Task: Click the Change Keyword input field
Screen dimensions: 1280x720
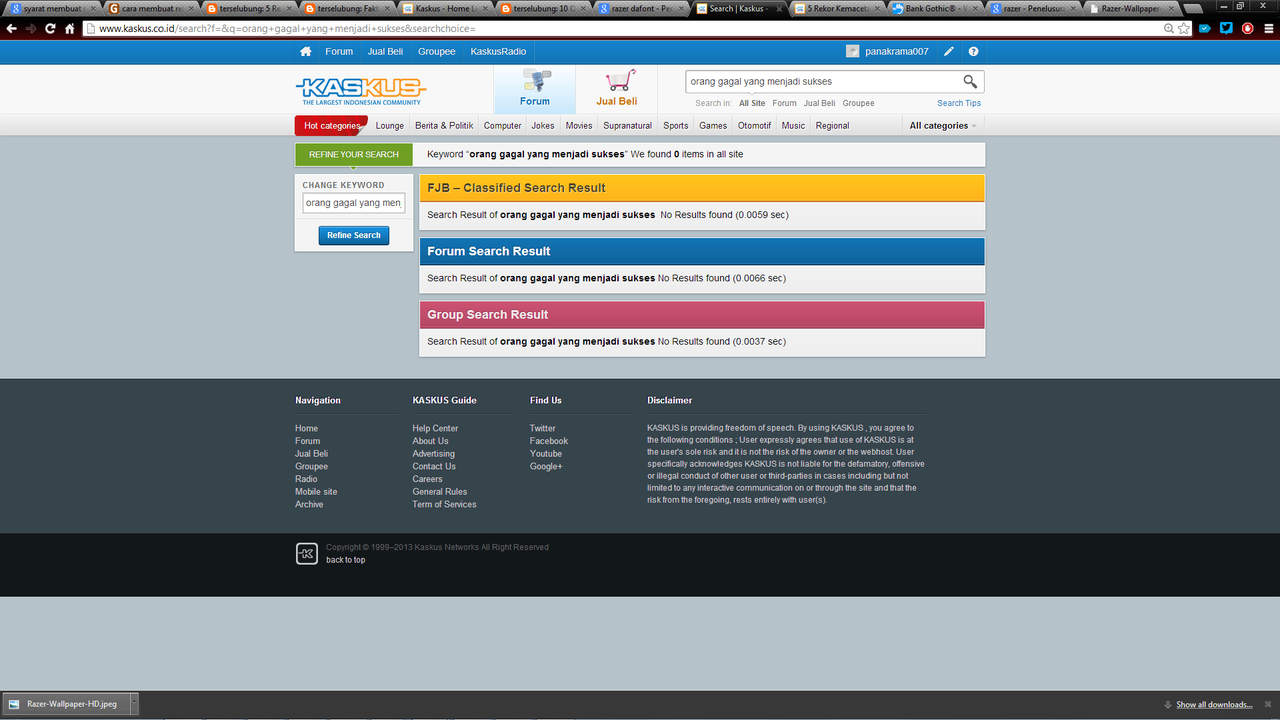Action: point(354,203)
